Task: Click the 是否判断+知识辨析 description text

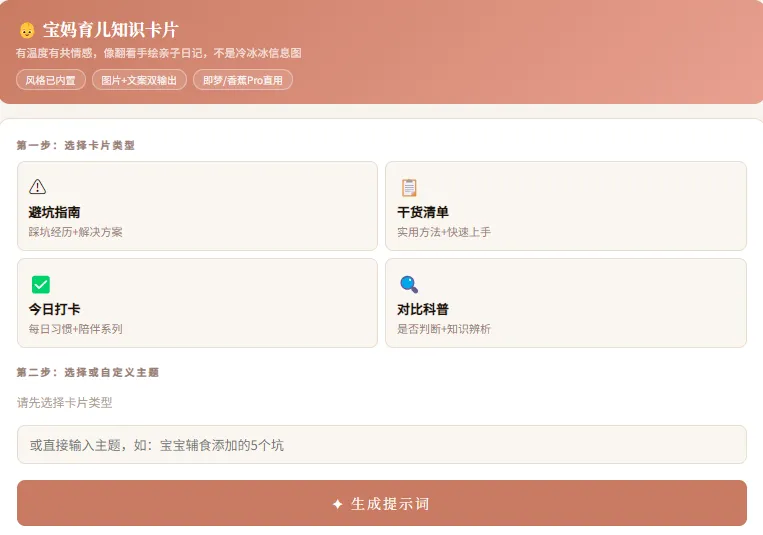Action: point(443,329)
